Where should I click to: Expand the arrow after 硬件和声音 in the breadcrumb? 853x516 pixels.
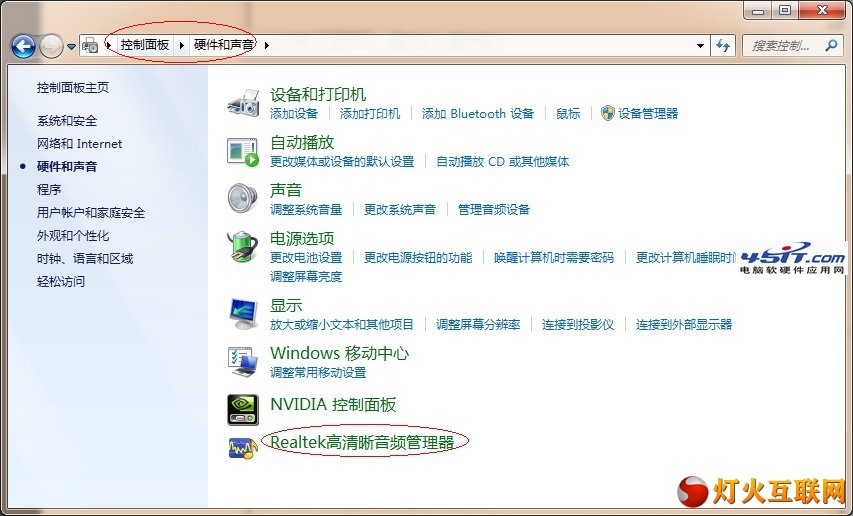coord(267,45)
